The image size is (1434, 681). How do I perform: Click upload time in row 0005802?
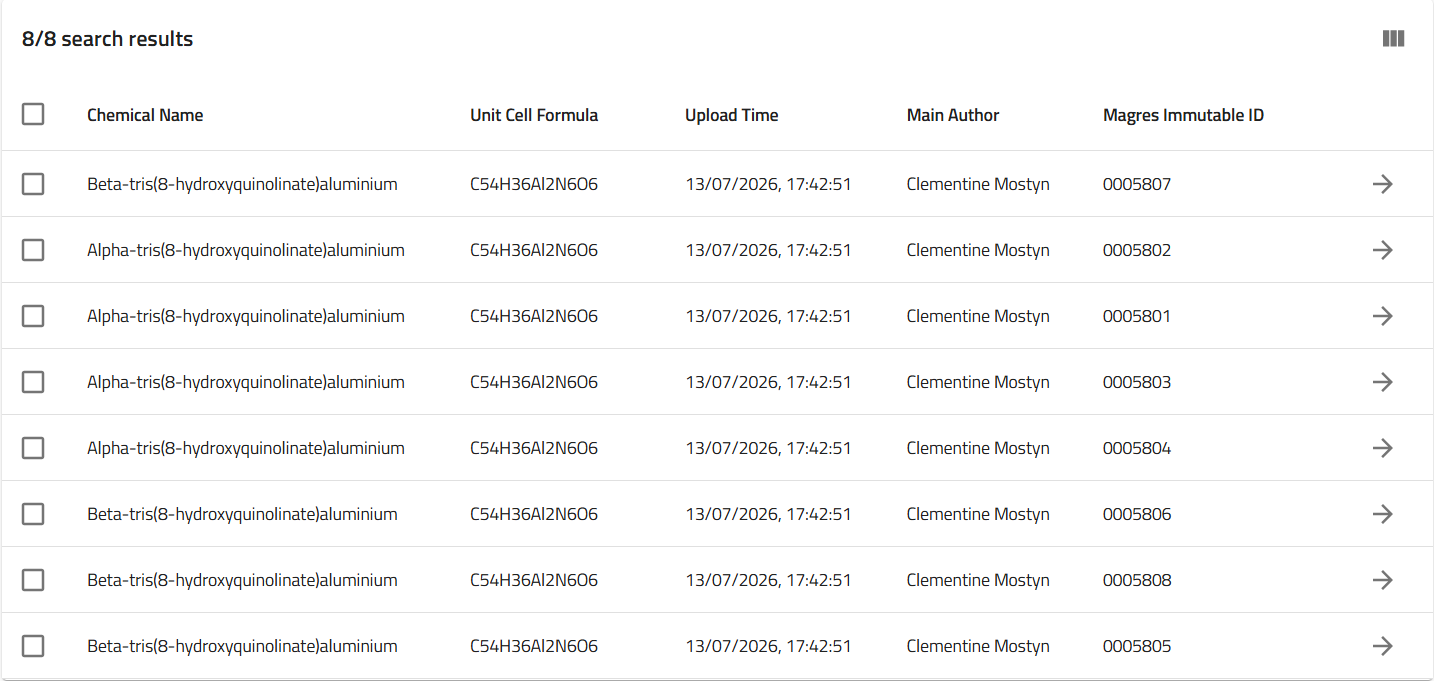pos(768,250)
